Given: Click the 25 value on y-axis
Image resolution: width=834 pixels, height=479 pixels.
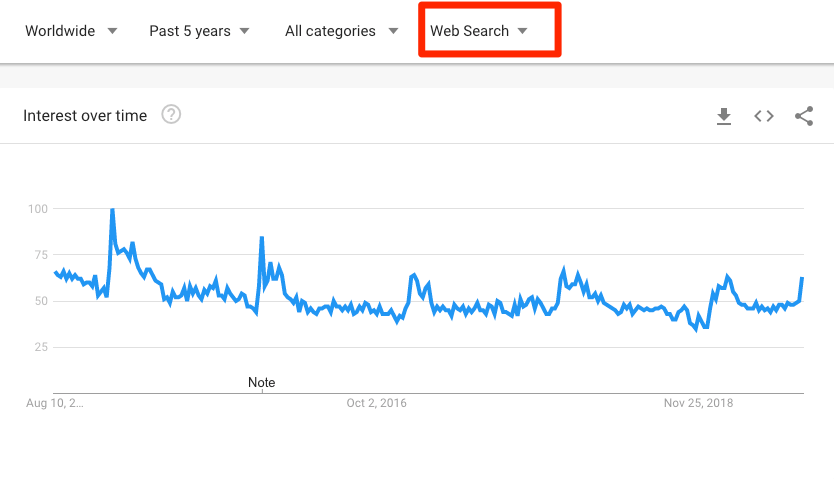Looking at the screenshot, I should click(x=41, y=347).
